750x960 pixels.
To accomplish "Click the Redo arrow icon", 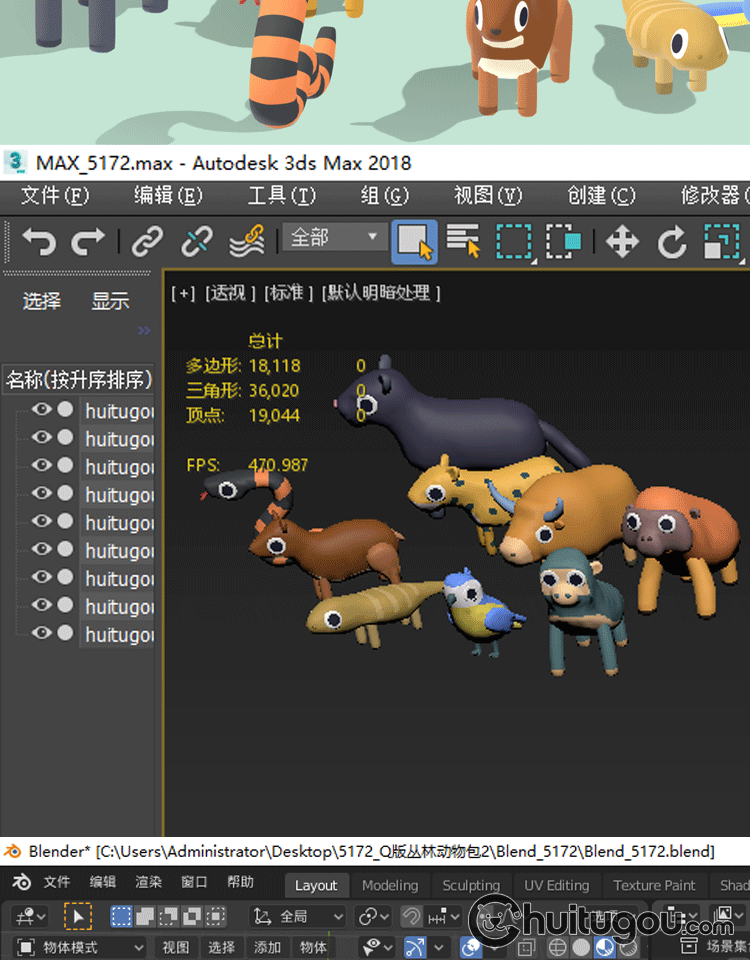I will pyautogui.click(x=88, y=241).
